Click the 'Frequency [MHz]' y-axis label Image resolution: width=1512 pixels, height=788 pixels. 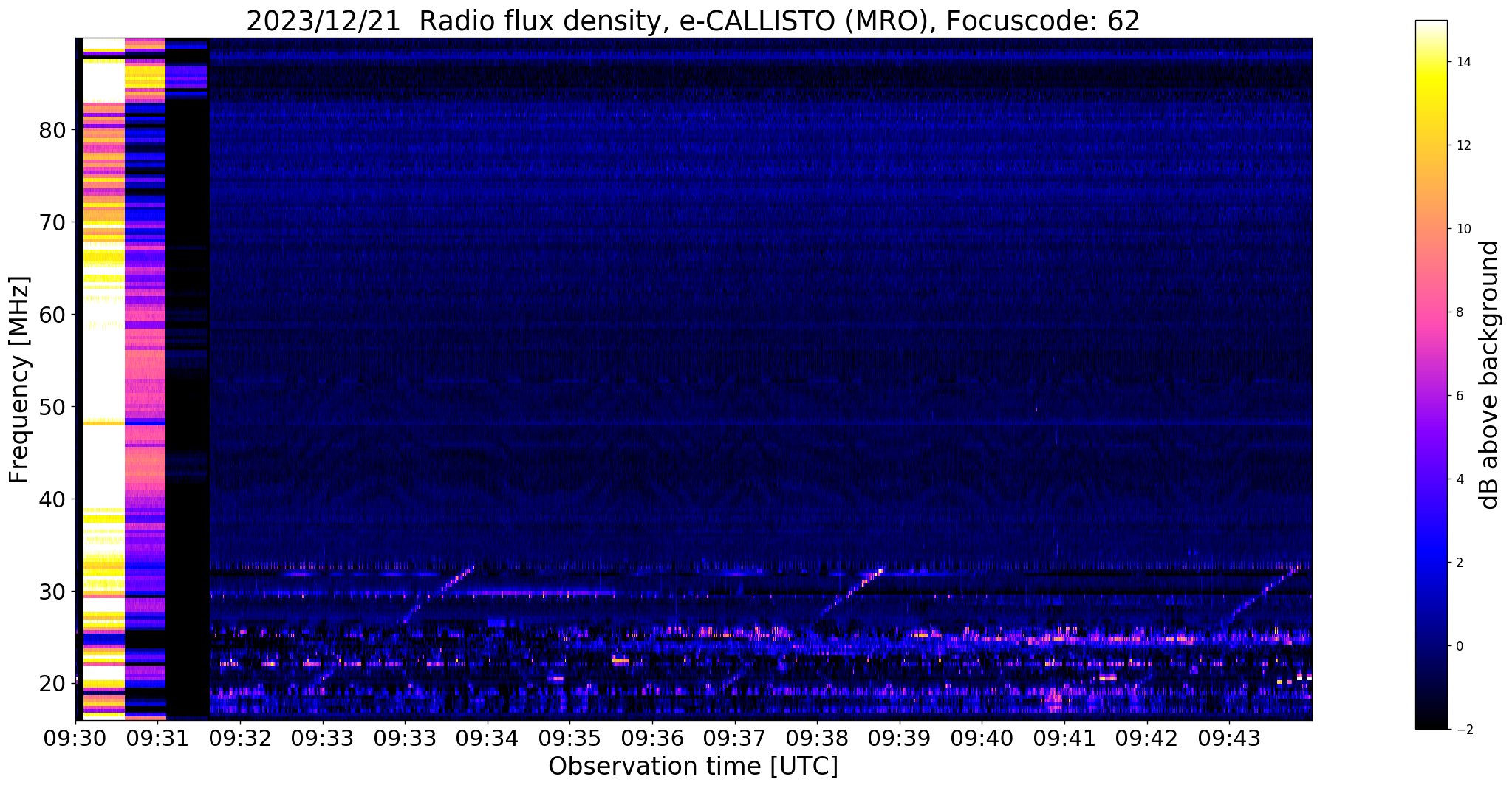tap(20, 380)
